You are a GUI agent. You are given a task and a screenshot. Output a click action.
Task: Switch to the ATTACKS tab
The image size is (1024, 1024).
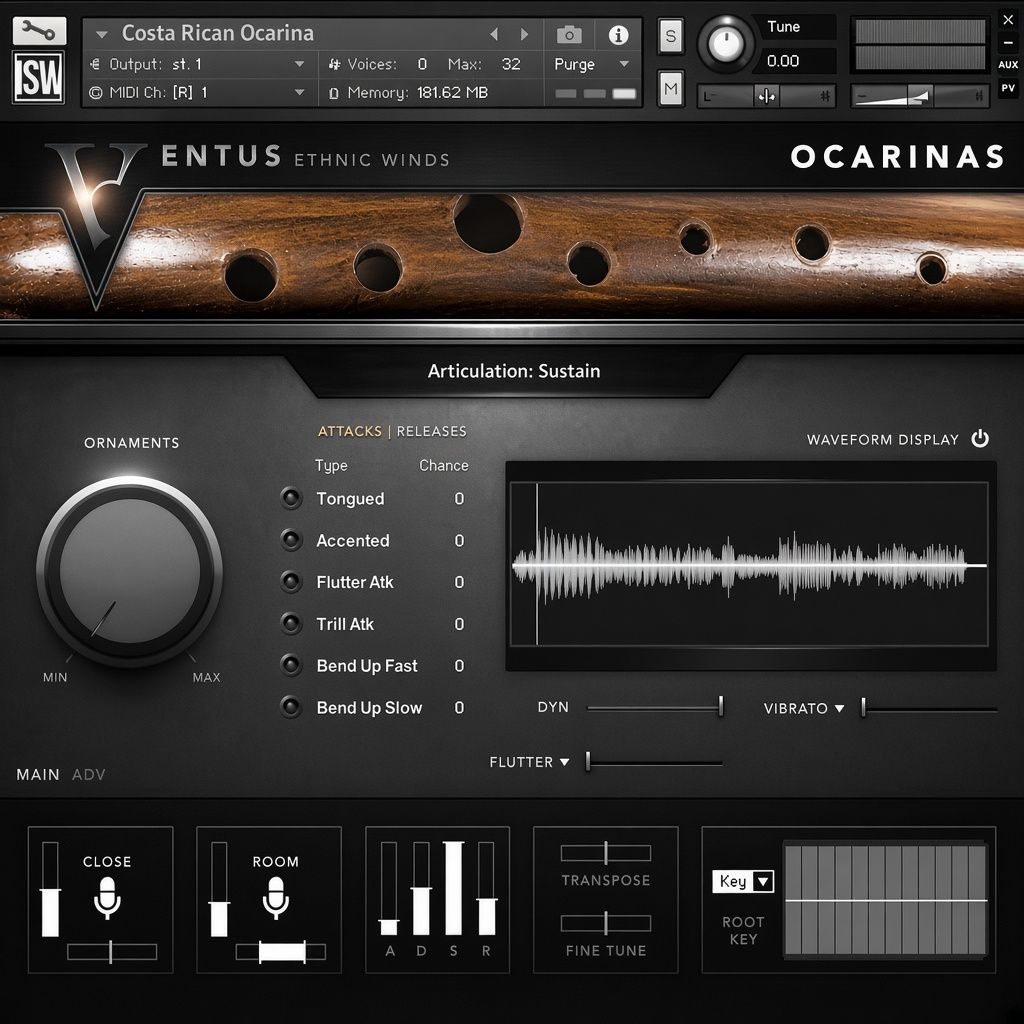[349, 431]
